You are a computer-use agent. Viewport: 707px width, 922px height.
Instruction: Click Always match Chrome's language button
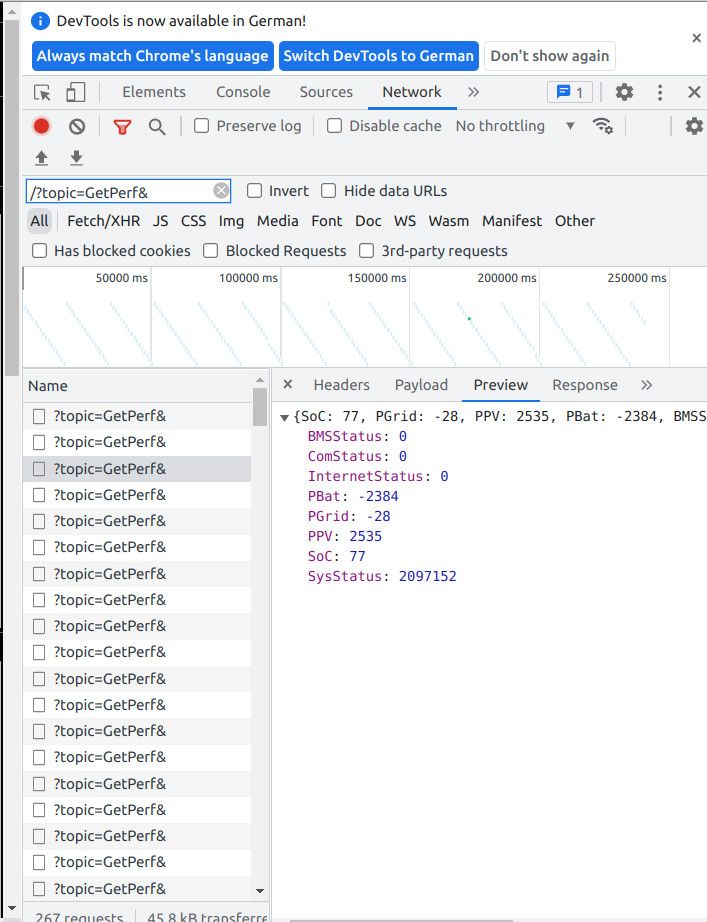pos(152,56)
